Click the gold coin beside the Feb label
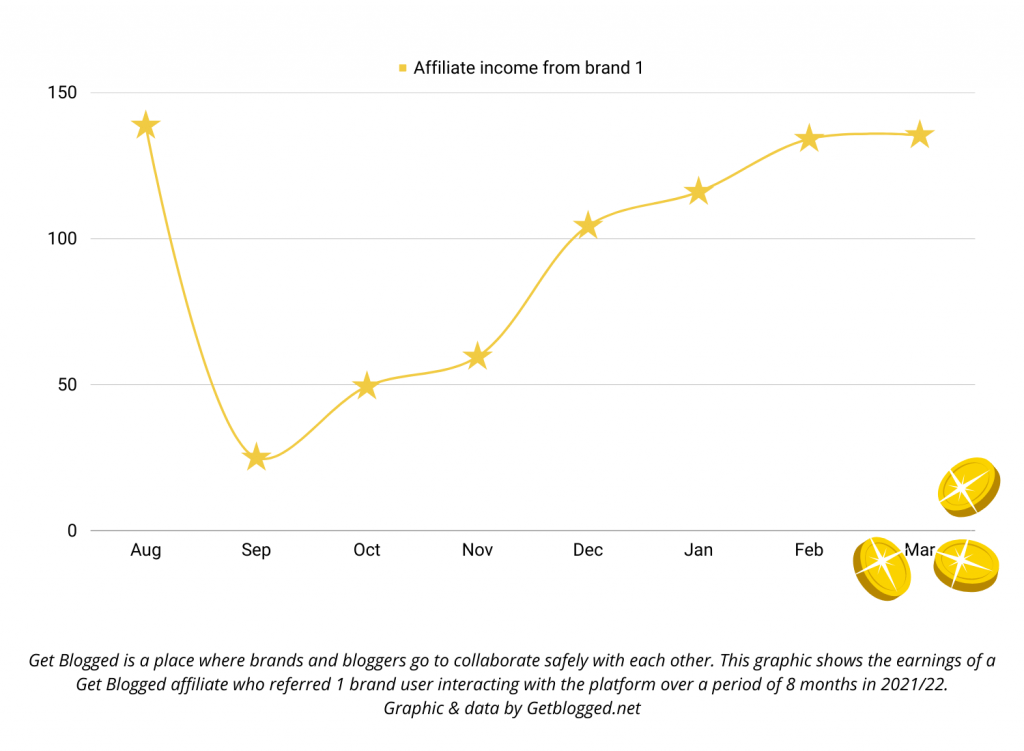 [881, 566]
